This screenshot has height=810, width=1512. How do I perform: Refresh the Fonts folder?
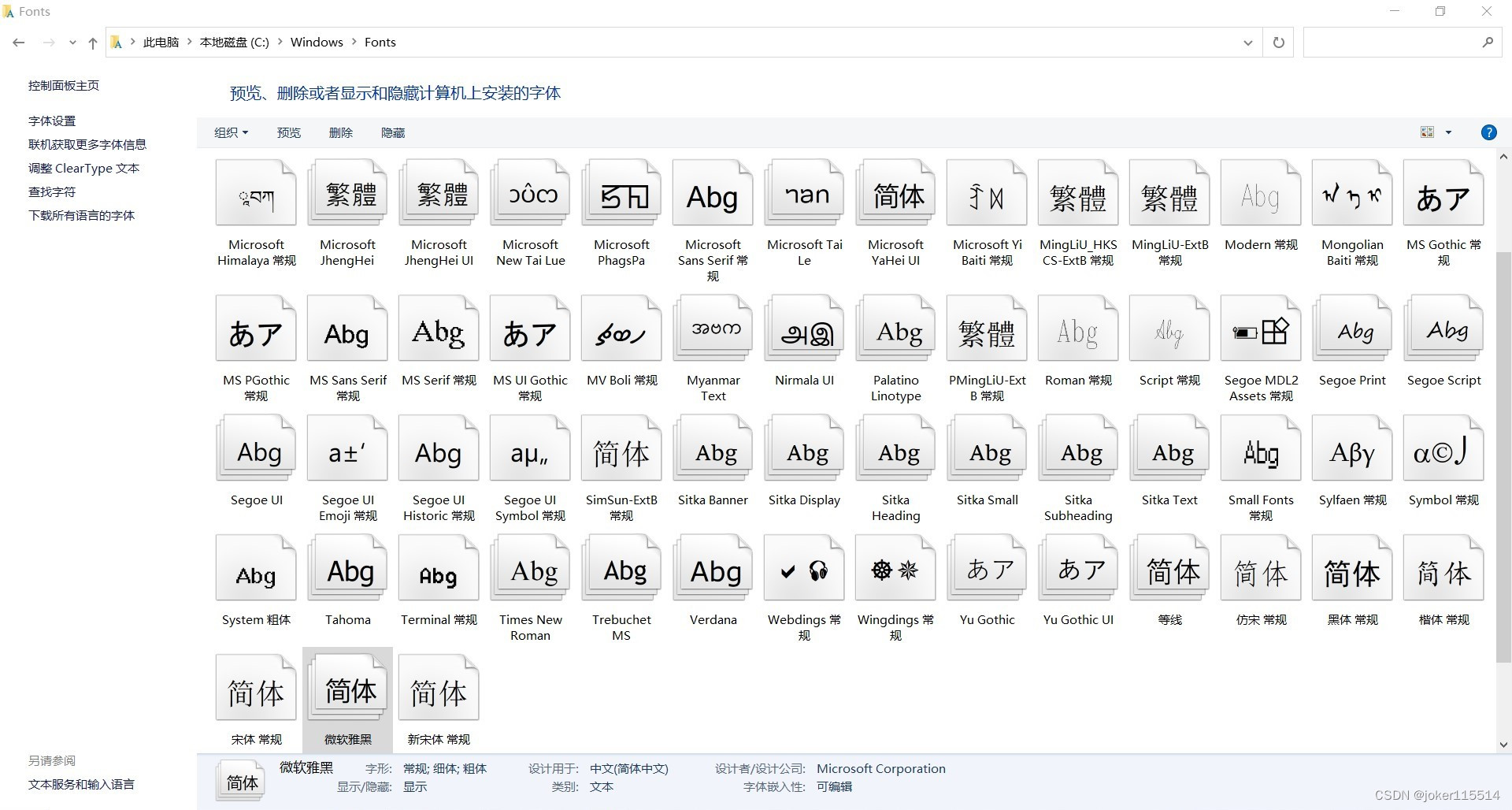tap(1279, 43)
